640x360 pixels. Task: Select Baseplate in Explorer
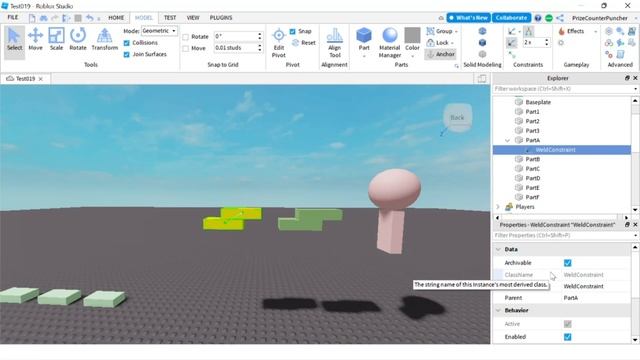click(538, 102)
